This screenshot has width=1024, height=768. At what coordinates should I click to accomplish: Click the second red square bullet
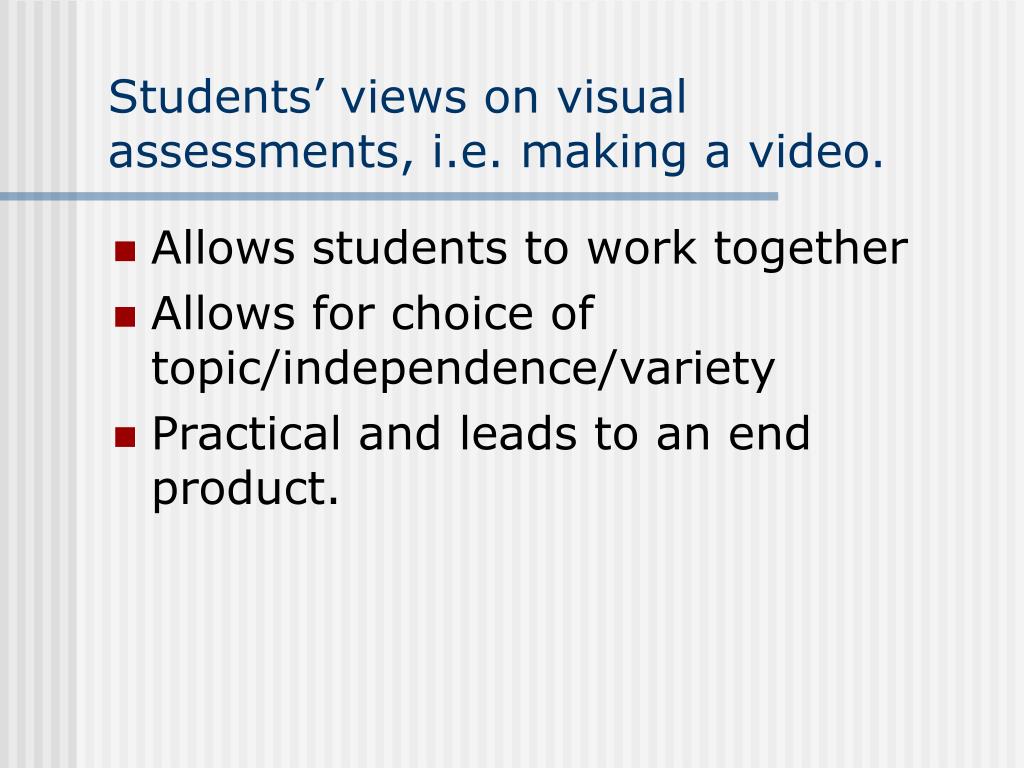click(x=125, y=317)
